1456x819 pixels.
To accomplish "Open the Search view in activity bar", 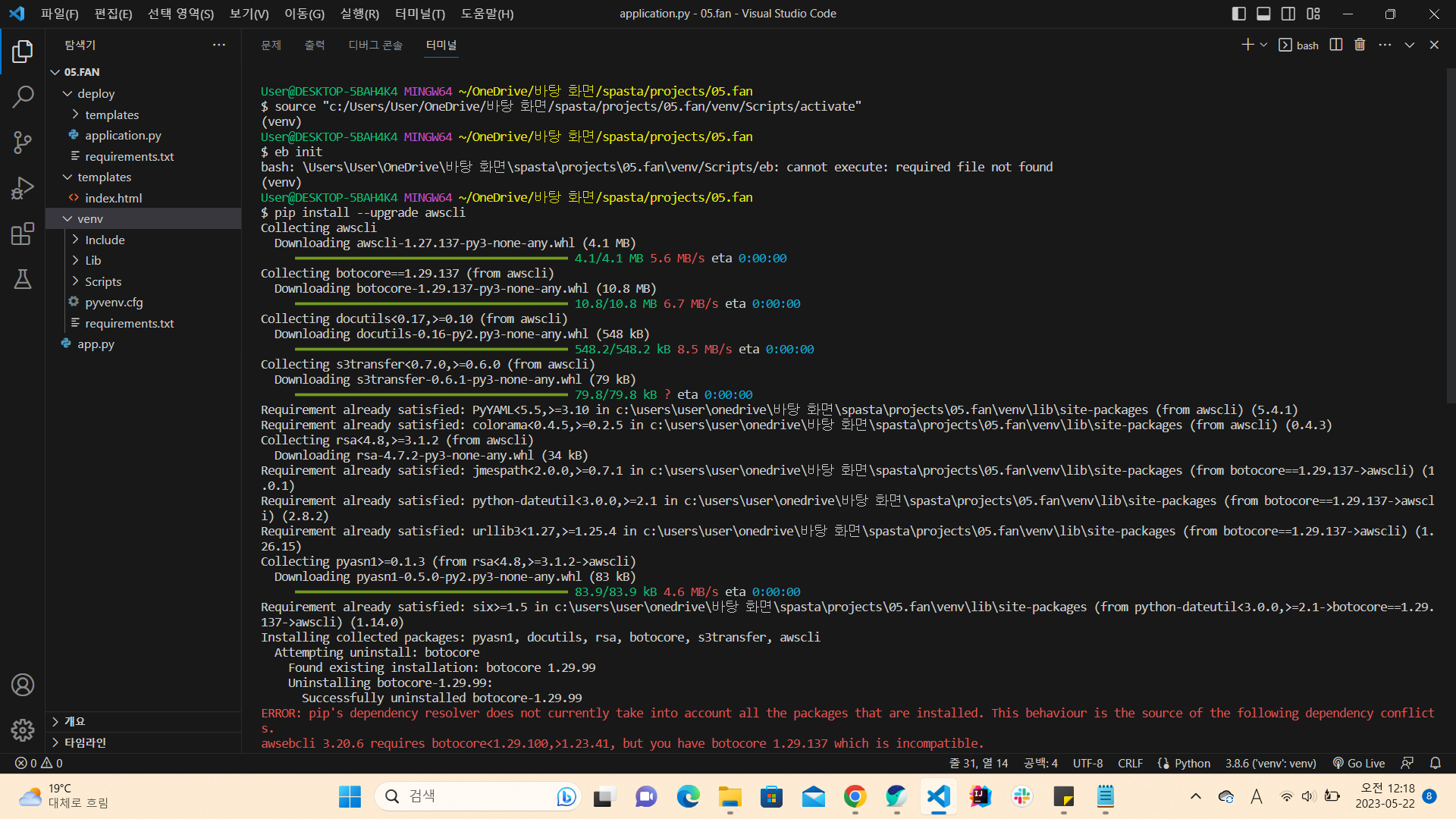I will (x=23, y=96).
